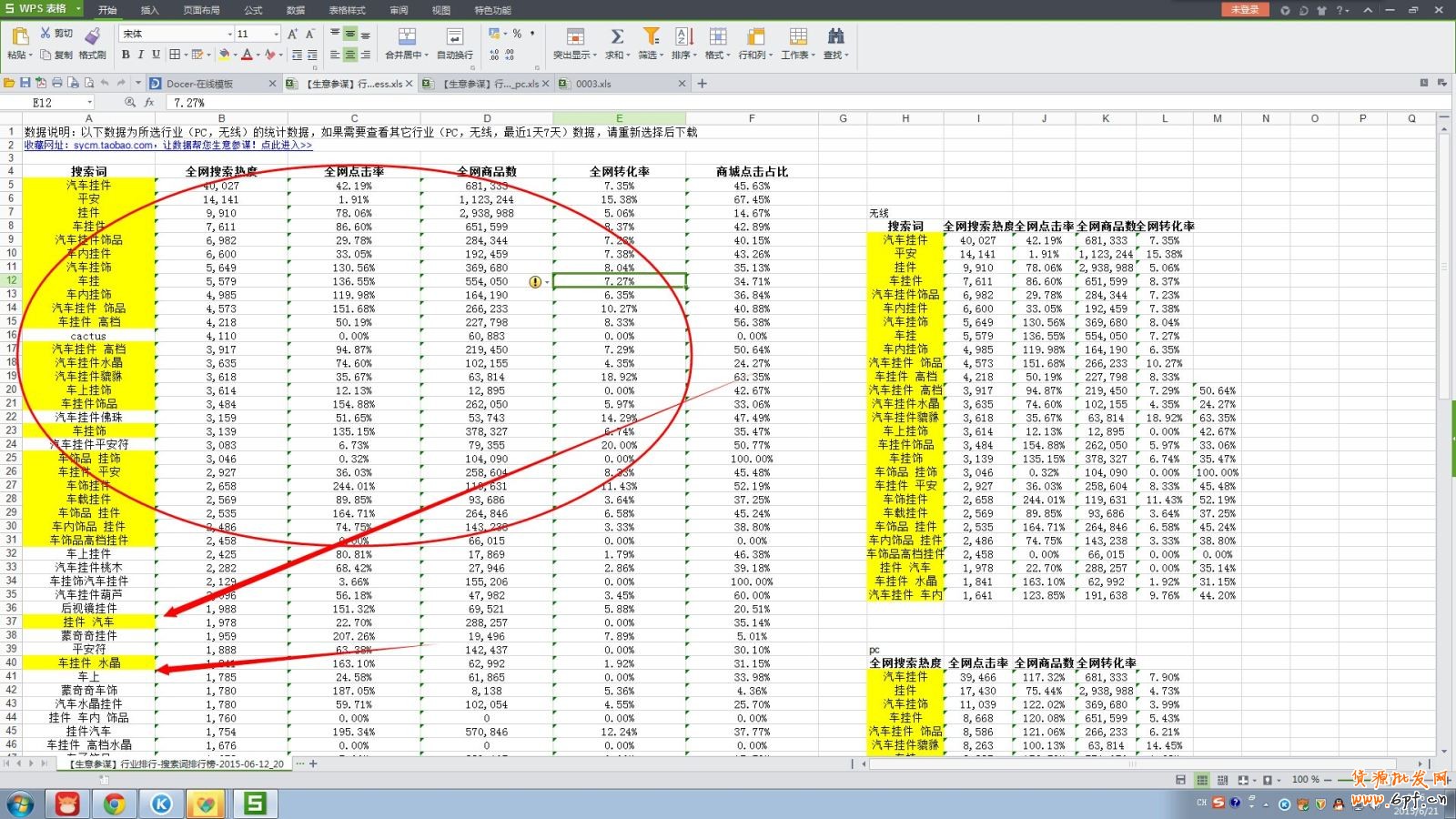Toggle align left

pyautogui.click(x=335, y=55)
